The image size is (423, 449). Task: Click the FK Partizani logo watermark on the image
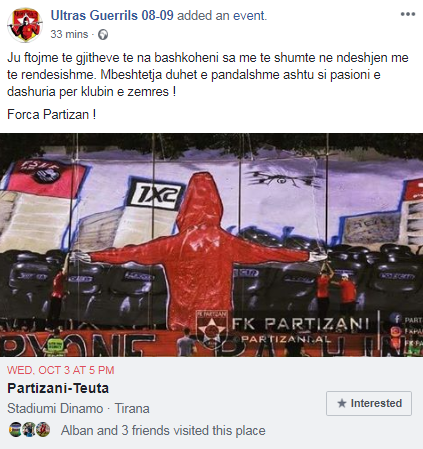point(212,329)
